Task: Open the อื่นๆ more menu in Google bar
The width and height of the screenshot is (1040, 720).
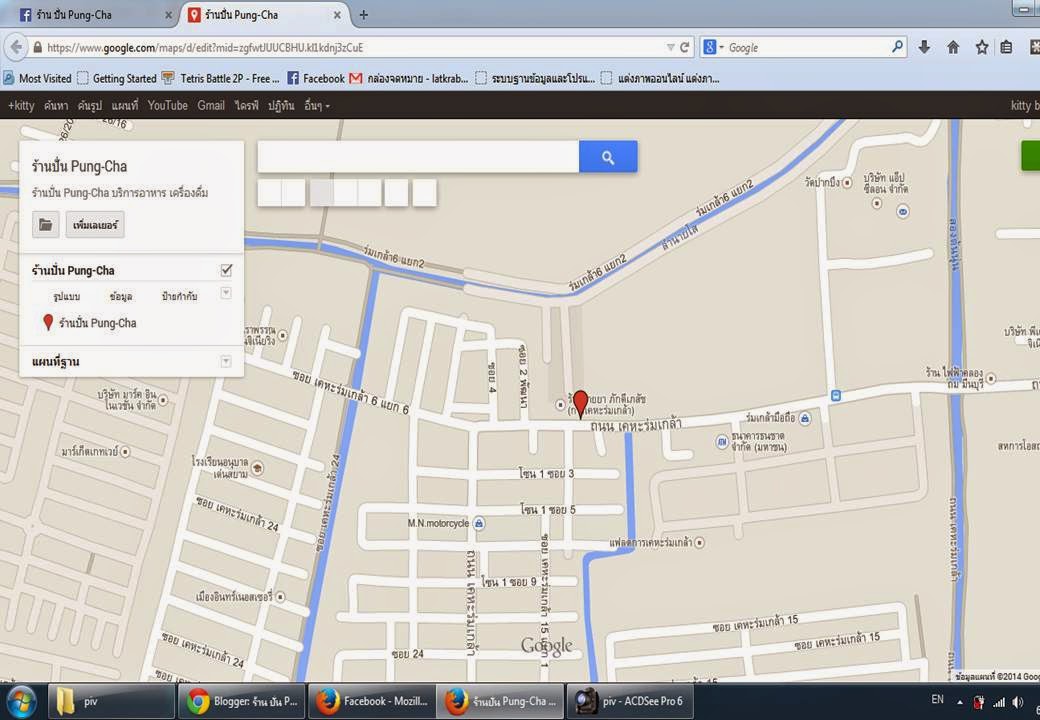Action: pos(316,105)
